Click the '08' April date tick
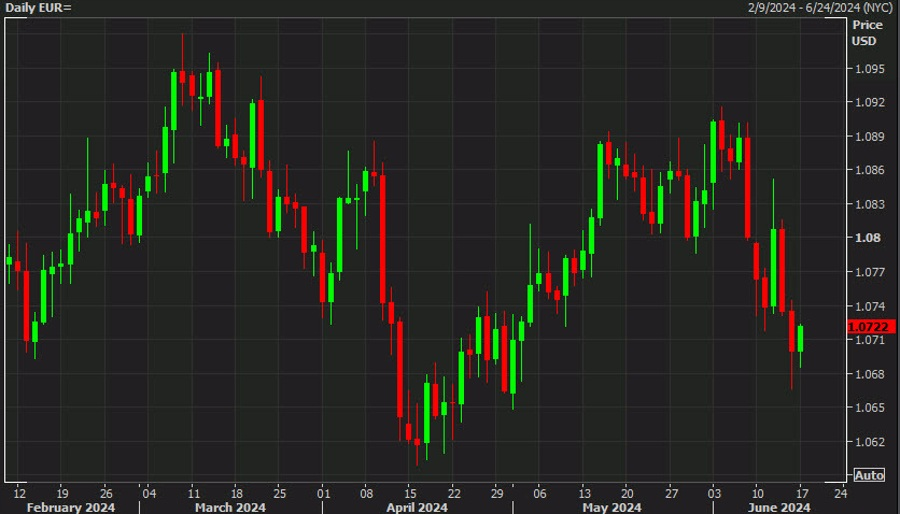900x514 pixels. [367, 493]
